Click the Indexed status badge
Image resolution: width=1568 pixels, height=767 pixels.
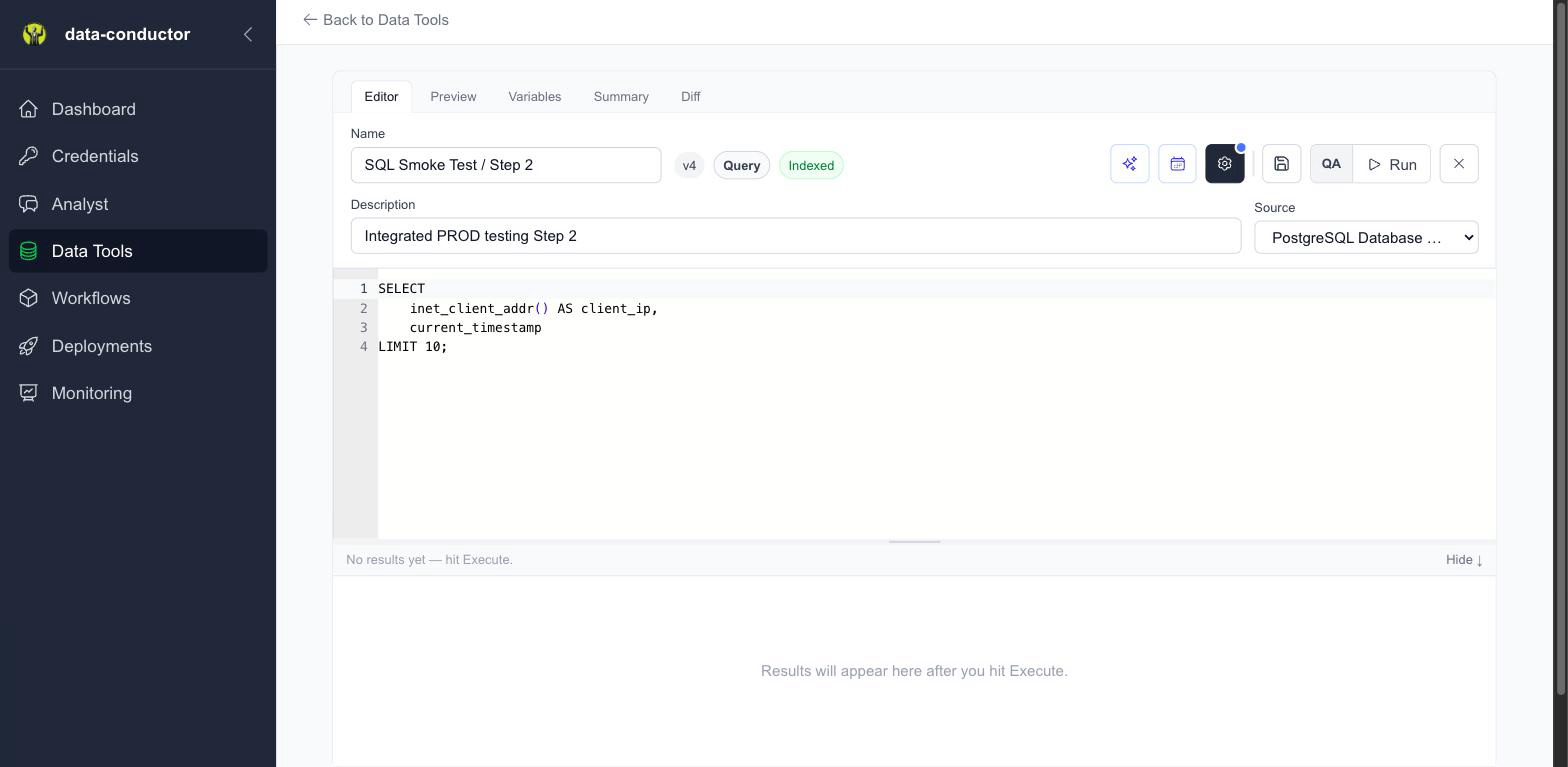(811, 166)
